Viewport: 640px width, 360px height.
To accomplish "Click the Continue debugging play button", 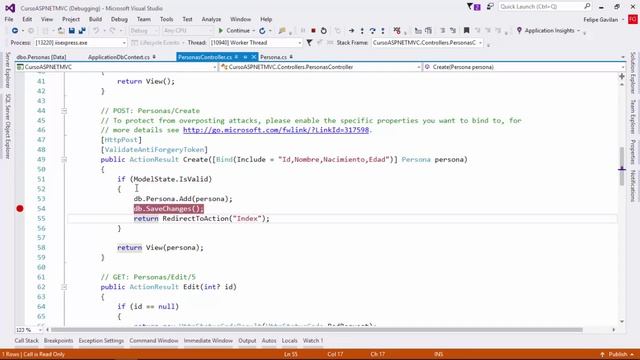I will 234,31.
